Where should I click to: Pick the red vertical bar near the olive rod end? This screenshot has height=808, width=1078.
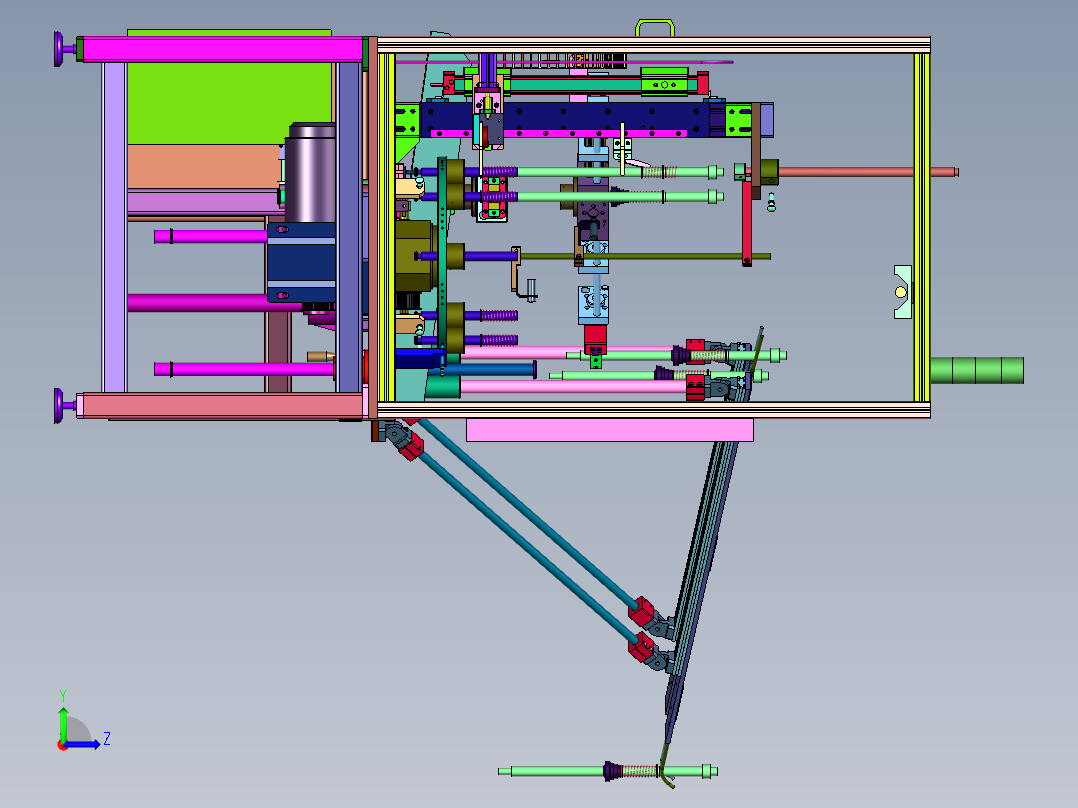[747, 223]
